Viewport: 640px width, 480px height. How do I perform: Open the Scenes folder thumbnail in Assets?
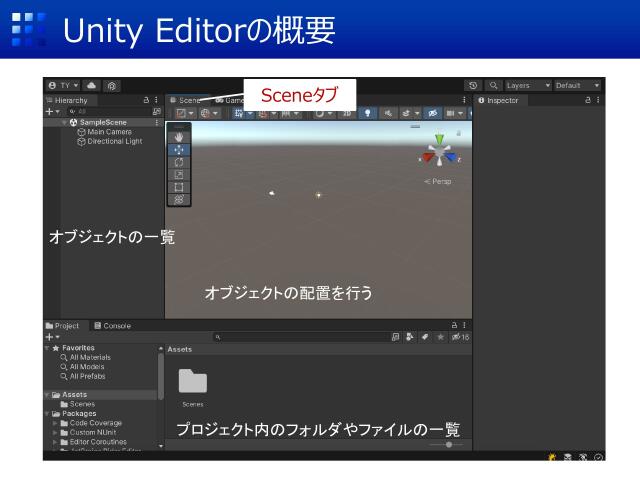pos(192,381)
